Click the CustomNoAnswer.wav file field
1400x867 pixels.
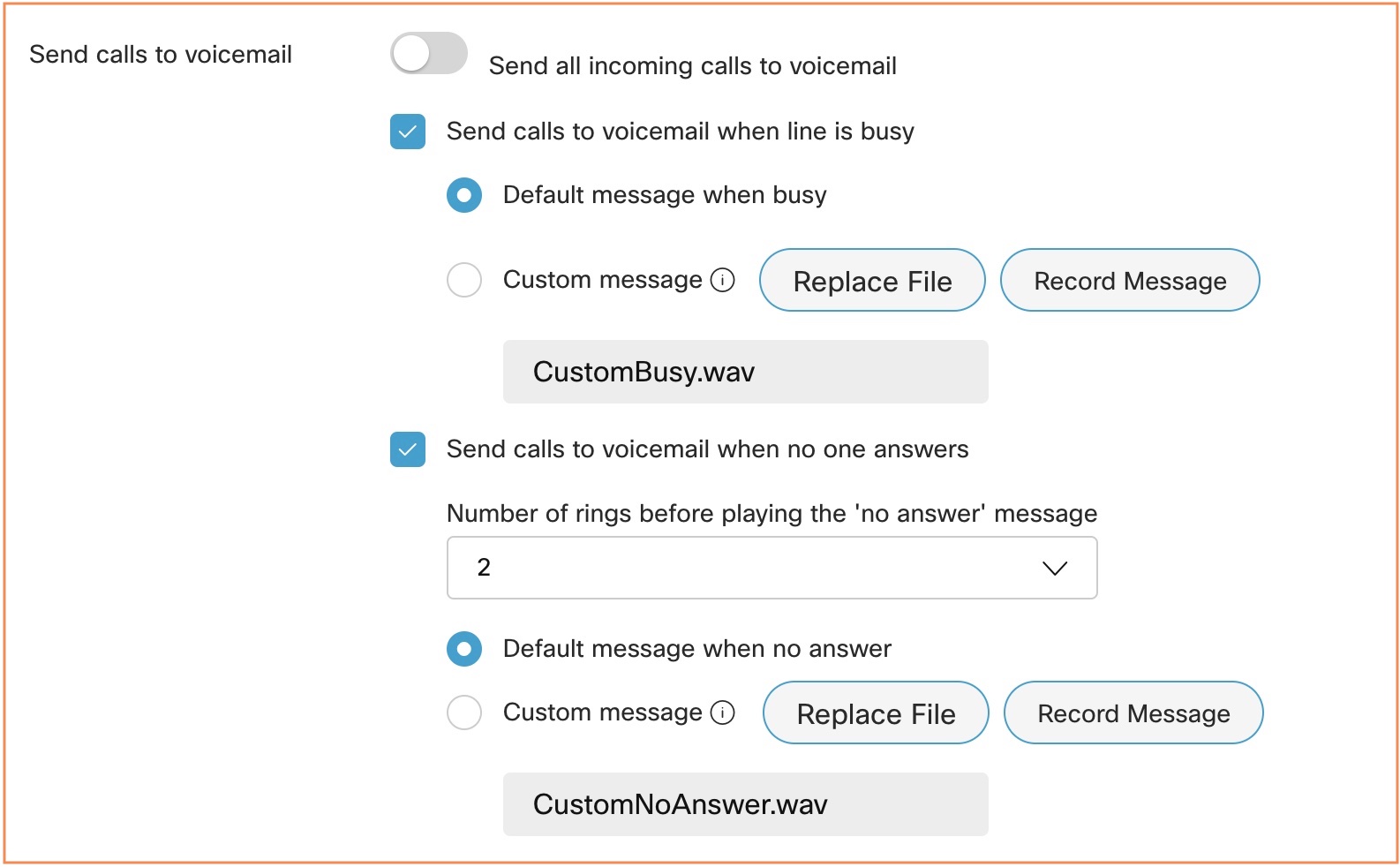coord(745,804)
